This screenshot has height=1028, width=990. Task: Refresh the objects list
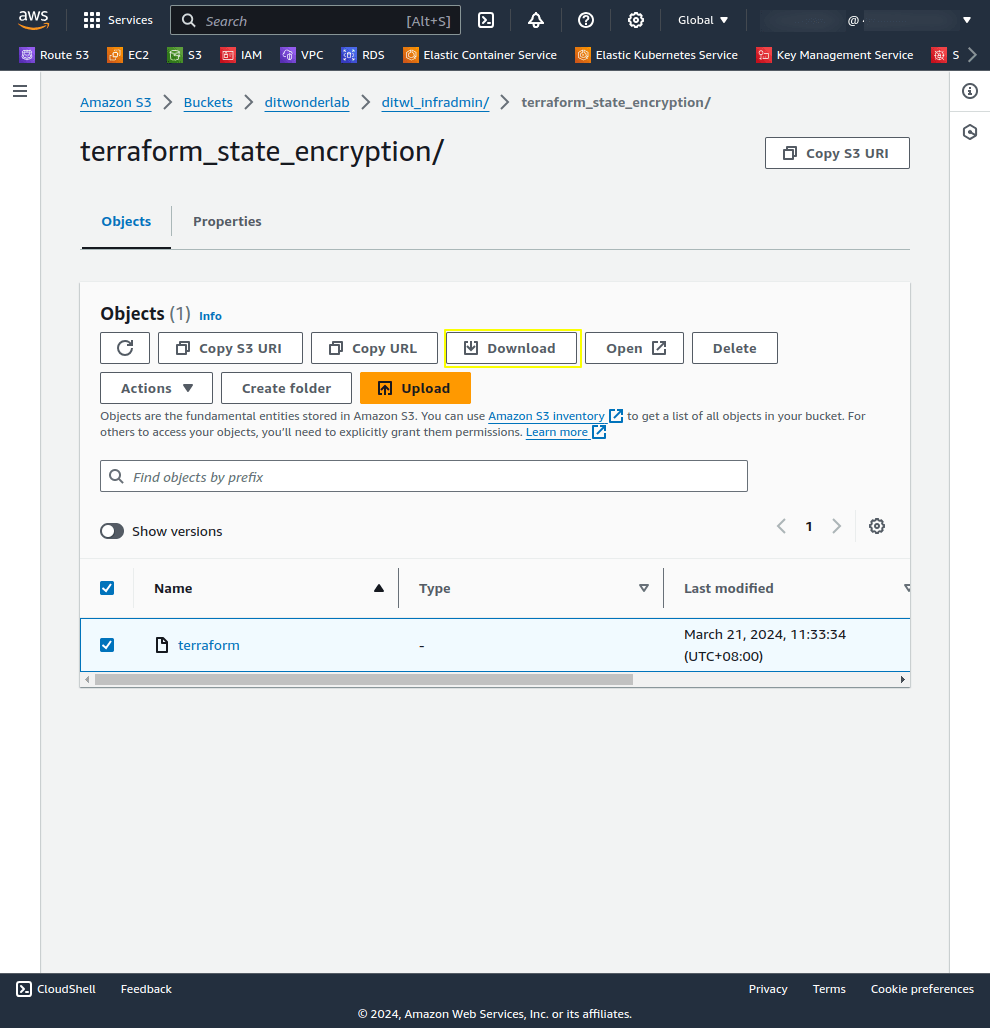click(124, 347)
